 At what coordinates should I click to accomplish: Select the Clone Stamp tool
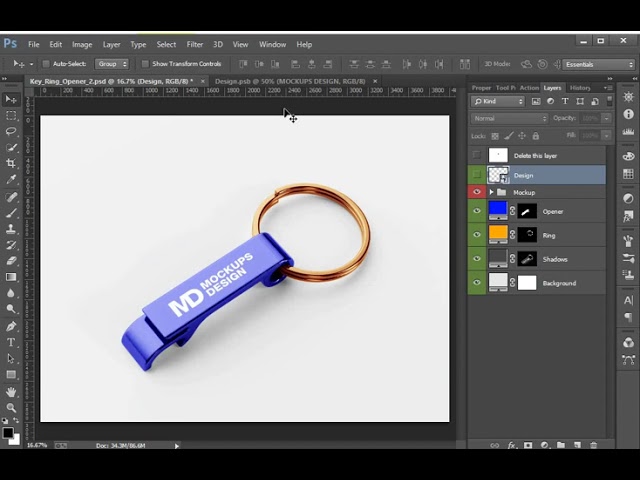click(11, 229)
